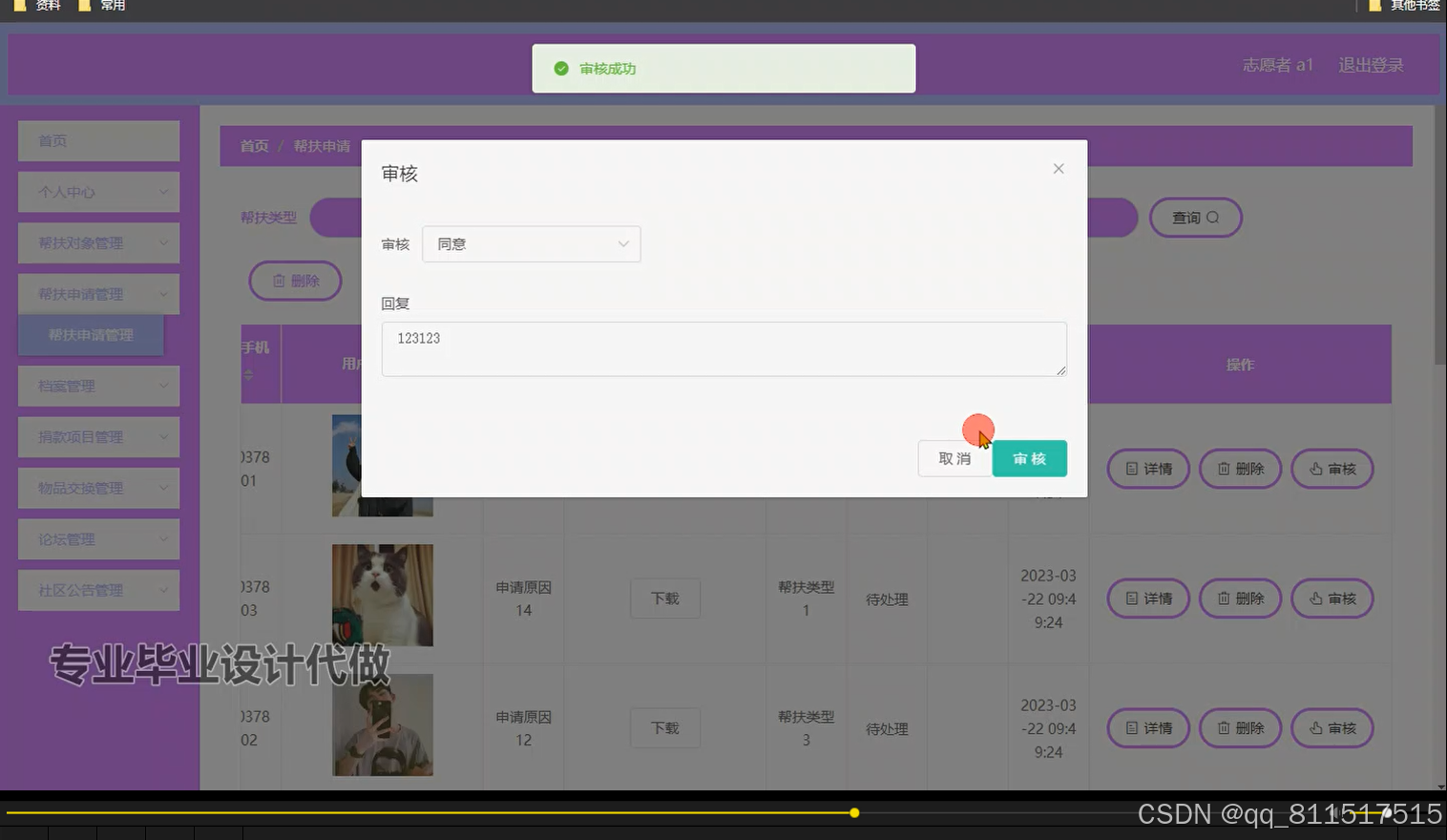Expand the 社区公告管理 sidebar menu
Image resolution: width=1447 pixels, height=840 pixels.
click(x=98, y=590)
